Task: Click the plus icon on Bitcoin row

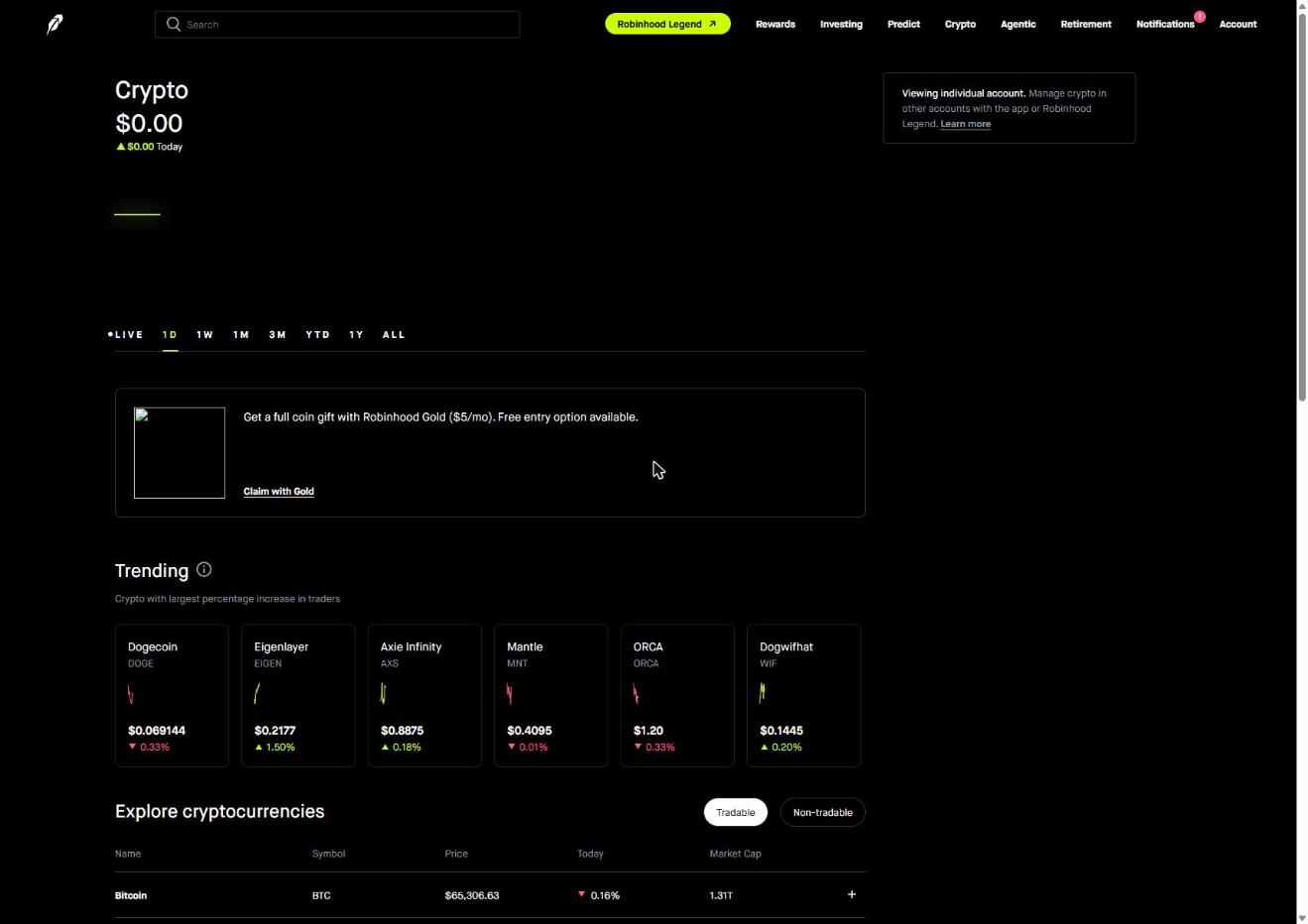Action: (851, 894)
